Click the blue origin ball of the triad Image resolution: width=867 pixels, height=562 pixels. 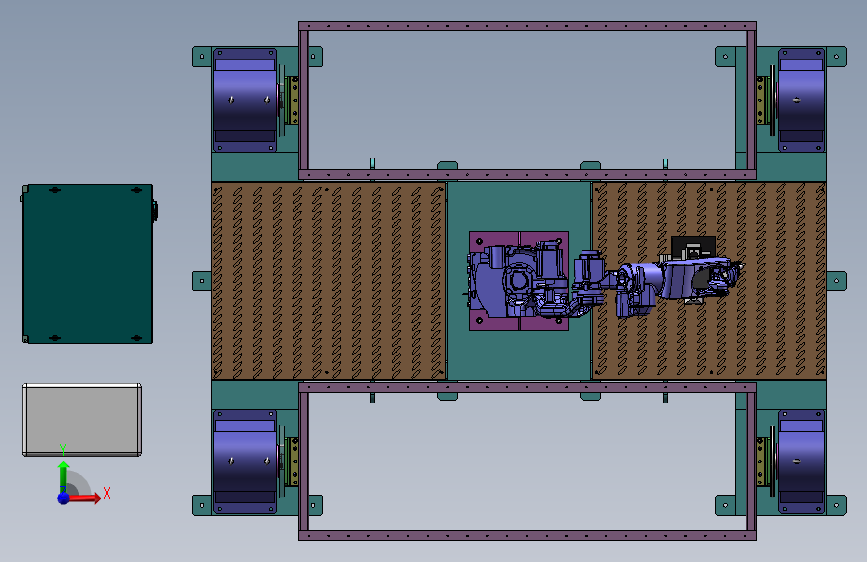(x=64, y=498)
